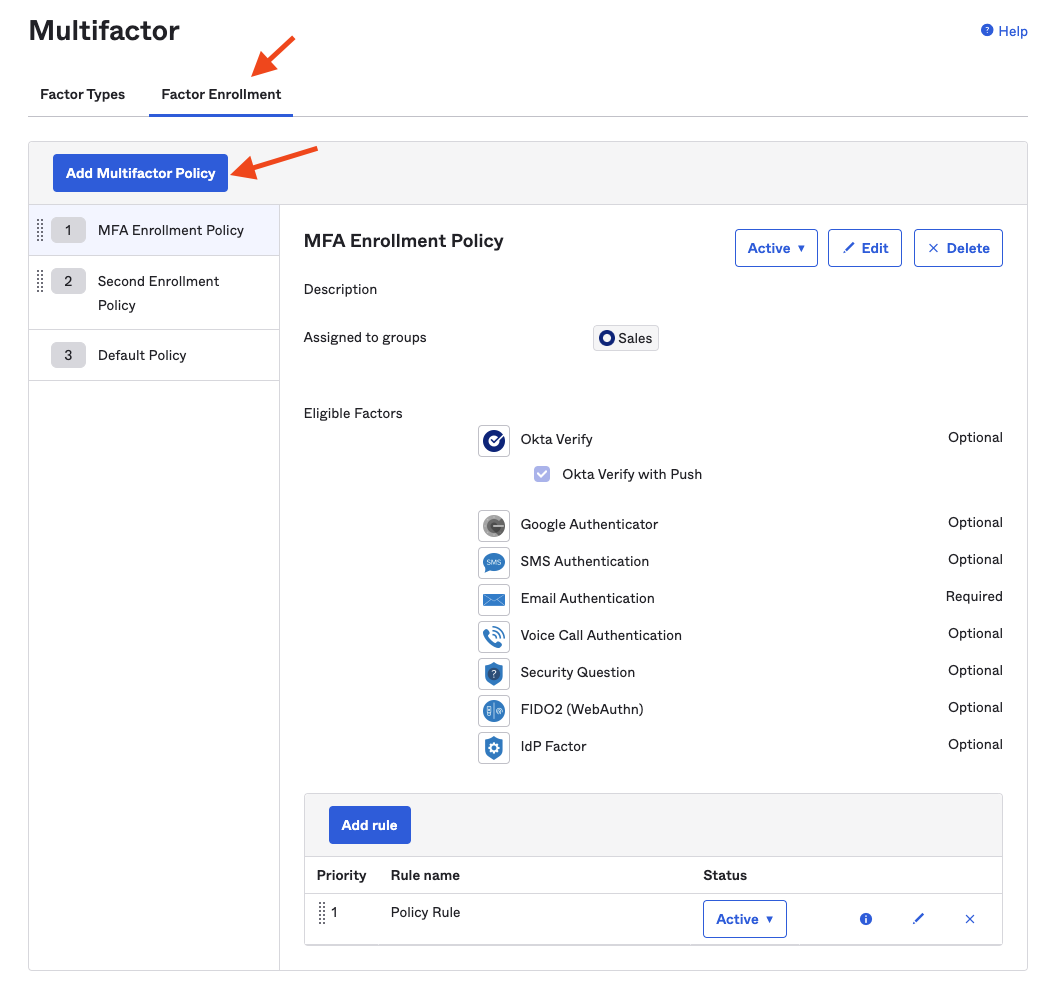Open info for Policy Rule

865,918
